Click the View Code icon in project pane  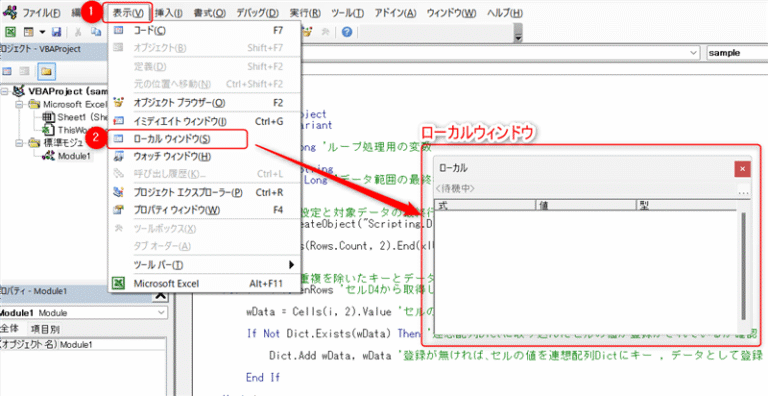(x=7, y=72)
